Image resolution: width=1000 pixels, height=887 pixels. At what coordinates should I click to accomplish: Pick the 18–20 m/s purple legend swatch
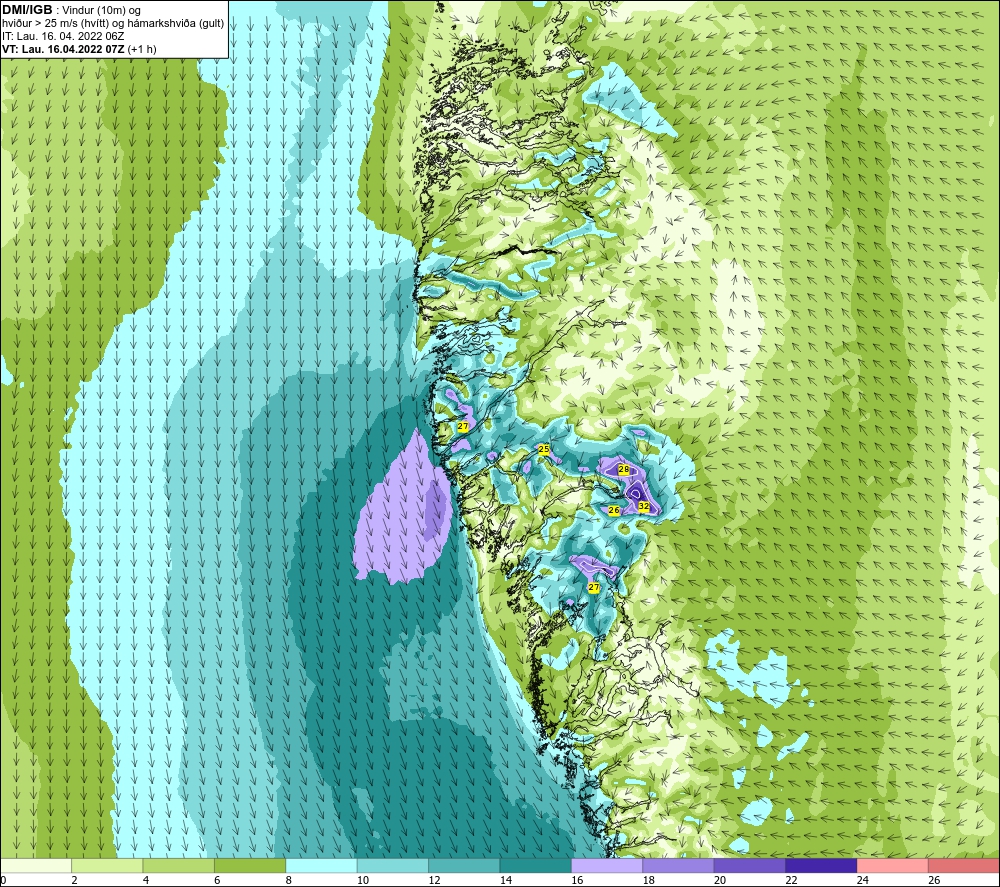[679, 865]
